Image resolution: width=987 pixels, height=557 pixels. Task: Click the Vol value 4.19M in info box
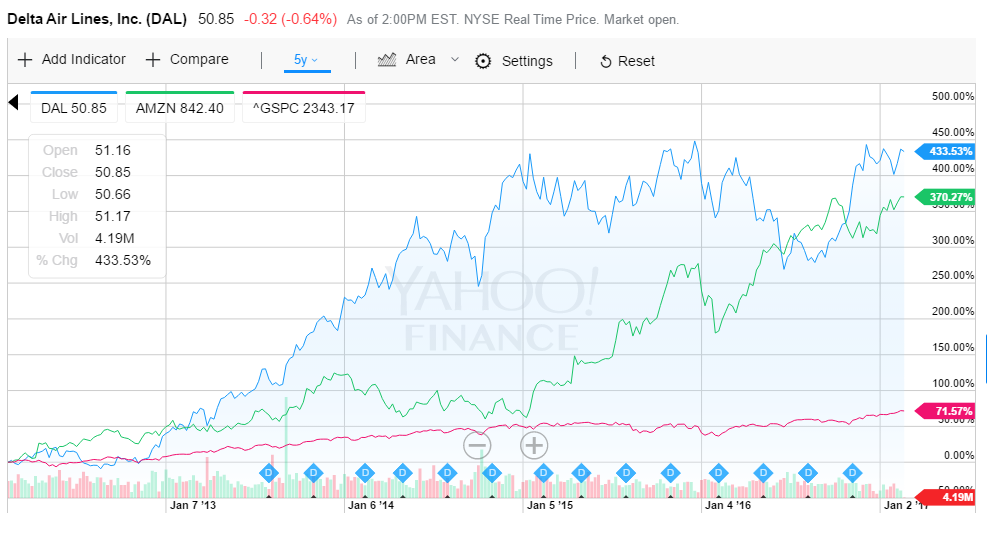pyautogui.click(x=115, y=239)
